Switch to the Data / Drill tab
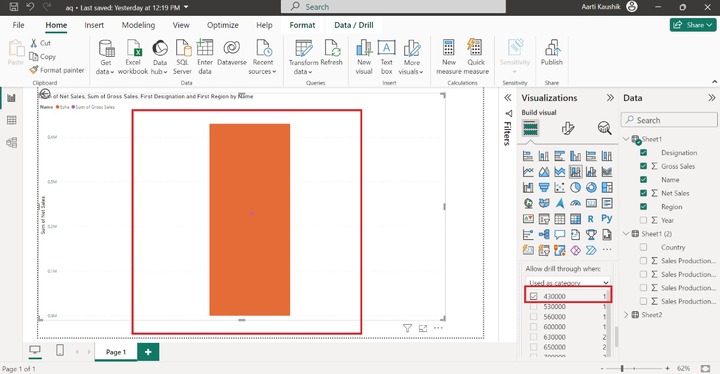Viewport: 720px width, 374px height. 354,25
